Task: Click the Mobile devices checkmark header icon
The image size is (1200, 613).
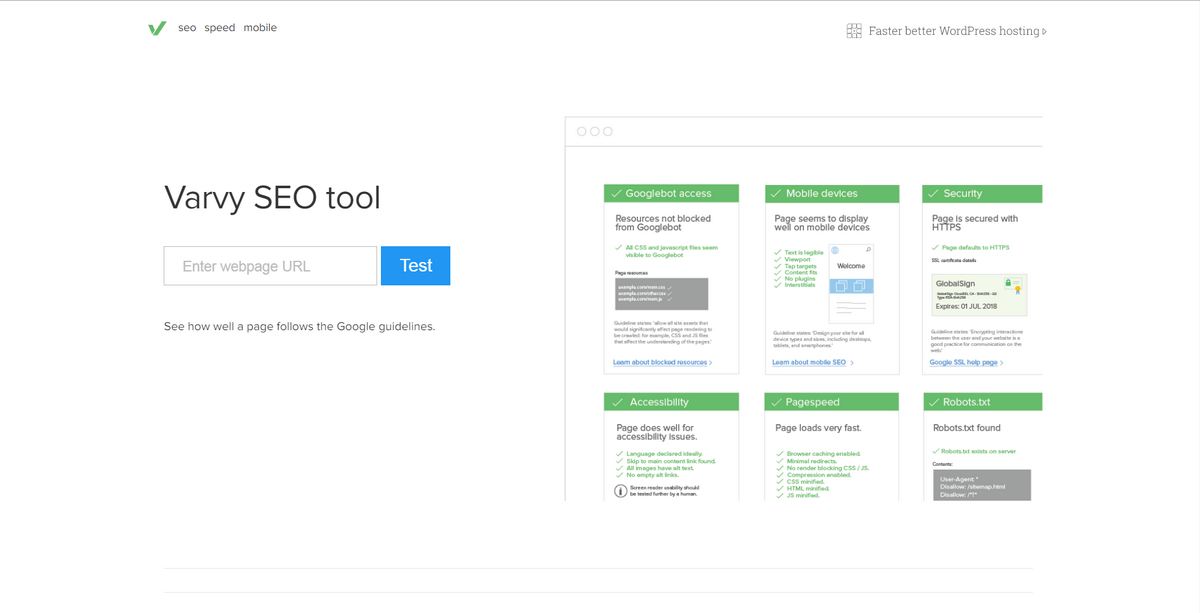Action: [x=776, y=194]
